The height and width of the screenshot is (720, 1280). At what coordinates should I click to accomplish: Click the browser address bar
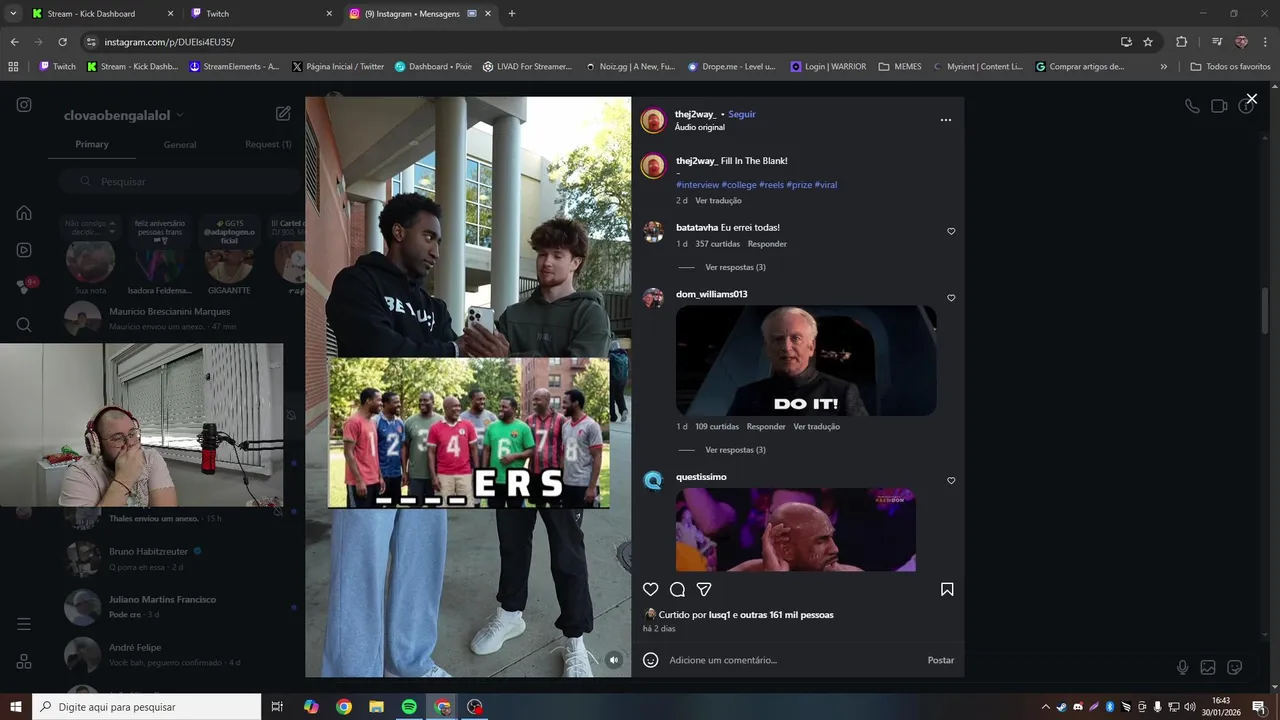[x=600, y=42]
